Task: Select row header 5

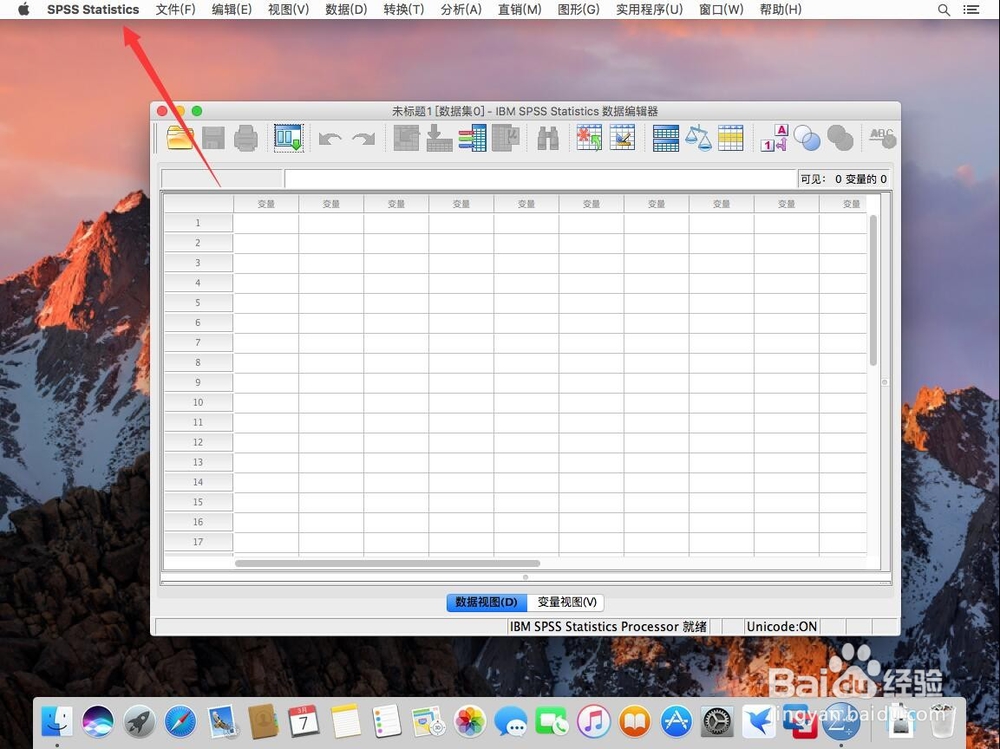Action: click(198, 302)
